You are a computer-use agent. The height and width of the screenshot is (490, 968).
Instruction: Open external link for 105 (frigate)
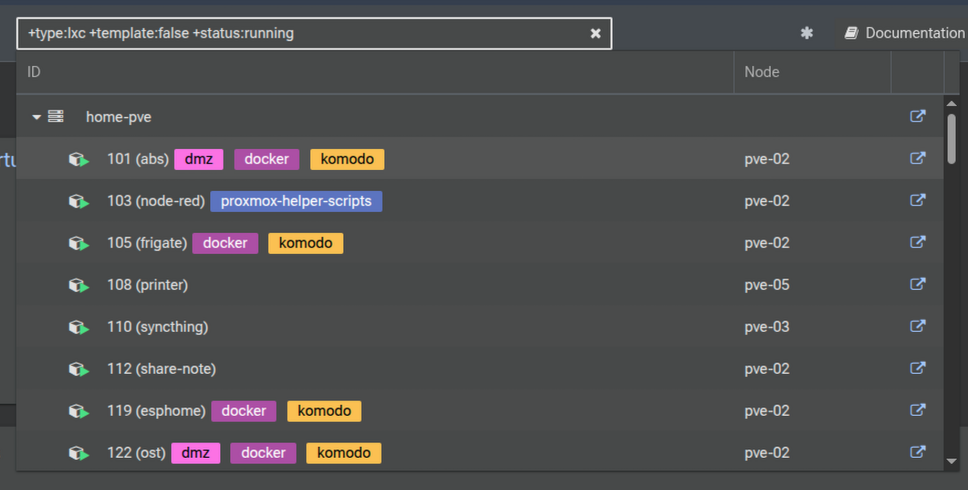pyautogui.click(x=917, y=242)
